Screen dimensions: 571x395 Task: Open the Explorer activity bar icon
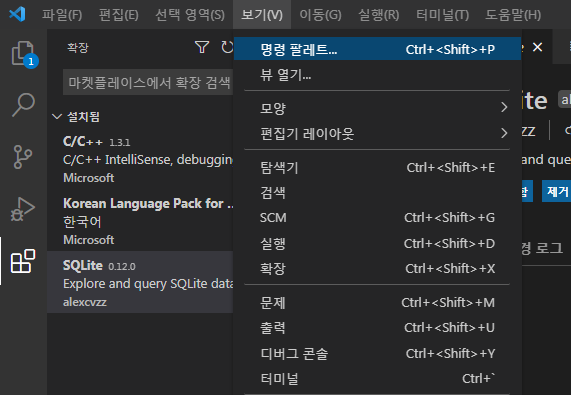click(x=23, y=54)
